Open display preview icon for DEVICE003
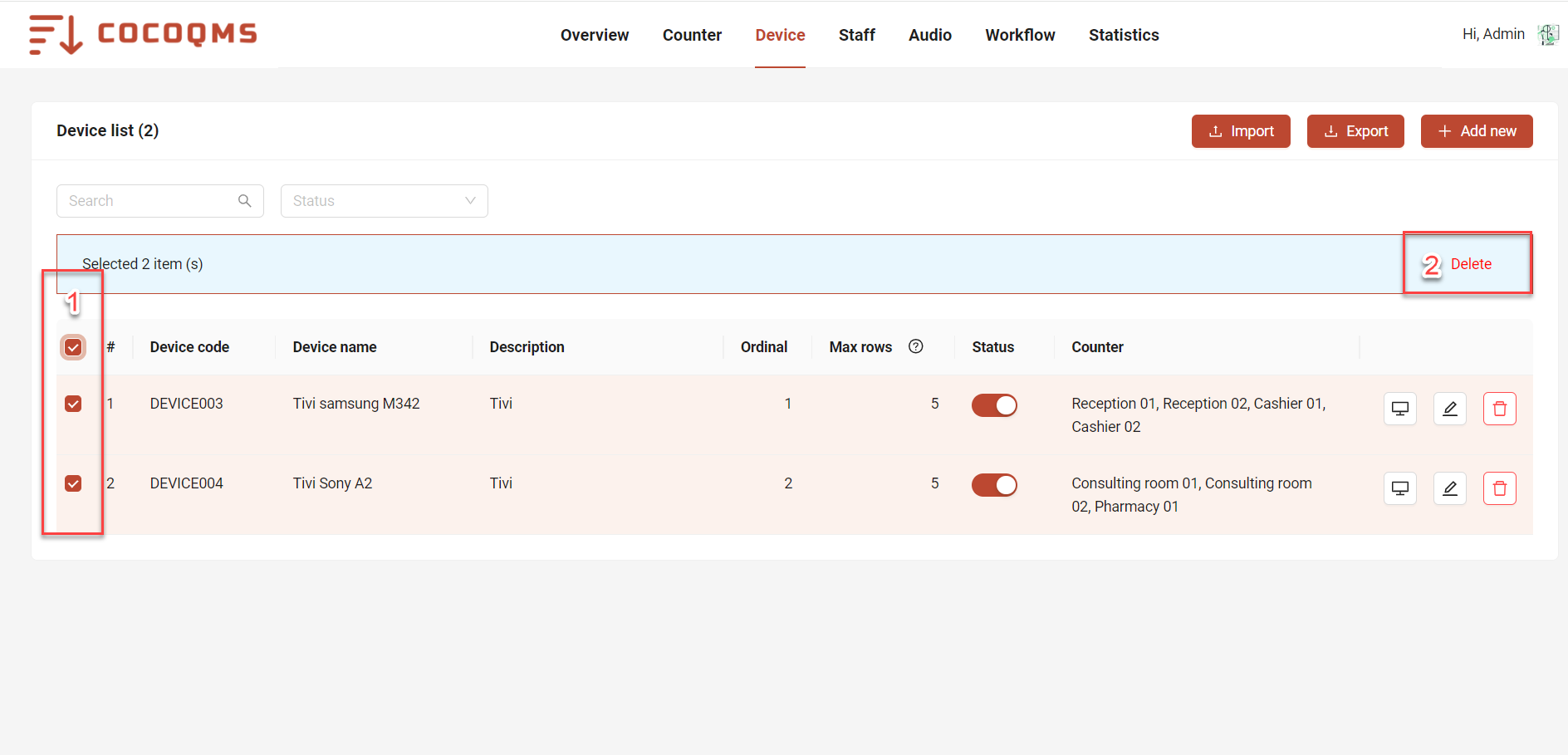This screenshot has height=755, width=1568. [x=1400, y=409]
